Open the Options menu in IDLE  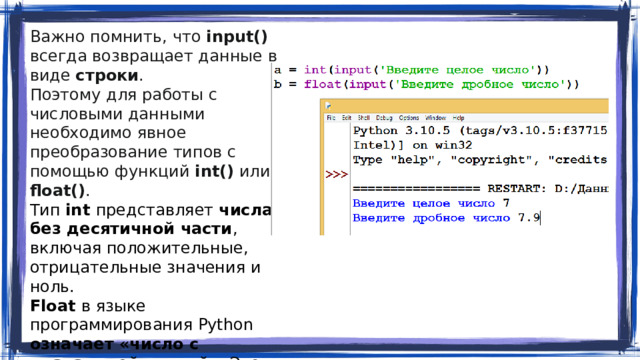(409, 118)
